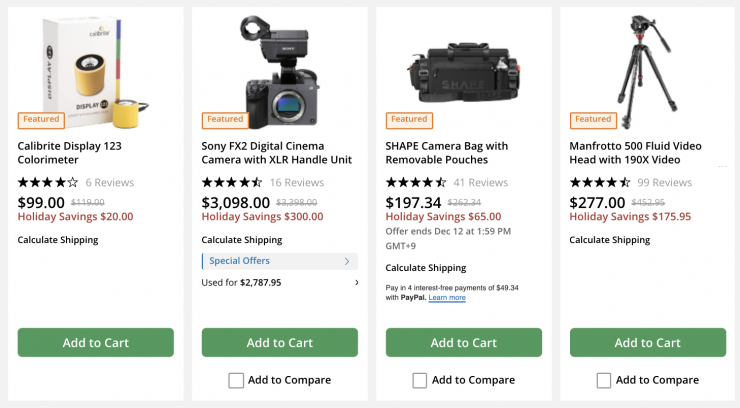Expand the Special Offers section
This screenshot has width=740, height=408.
pos(279,261)
